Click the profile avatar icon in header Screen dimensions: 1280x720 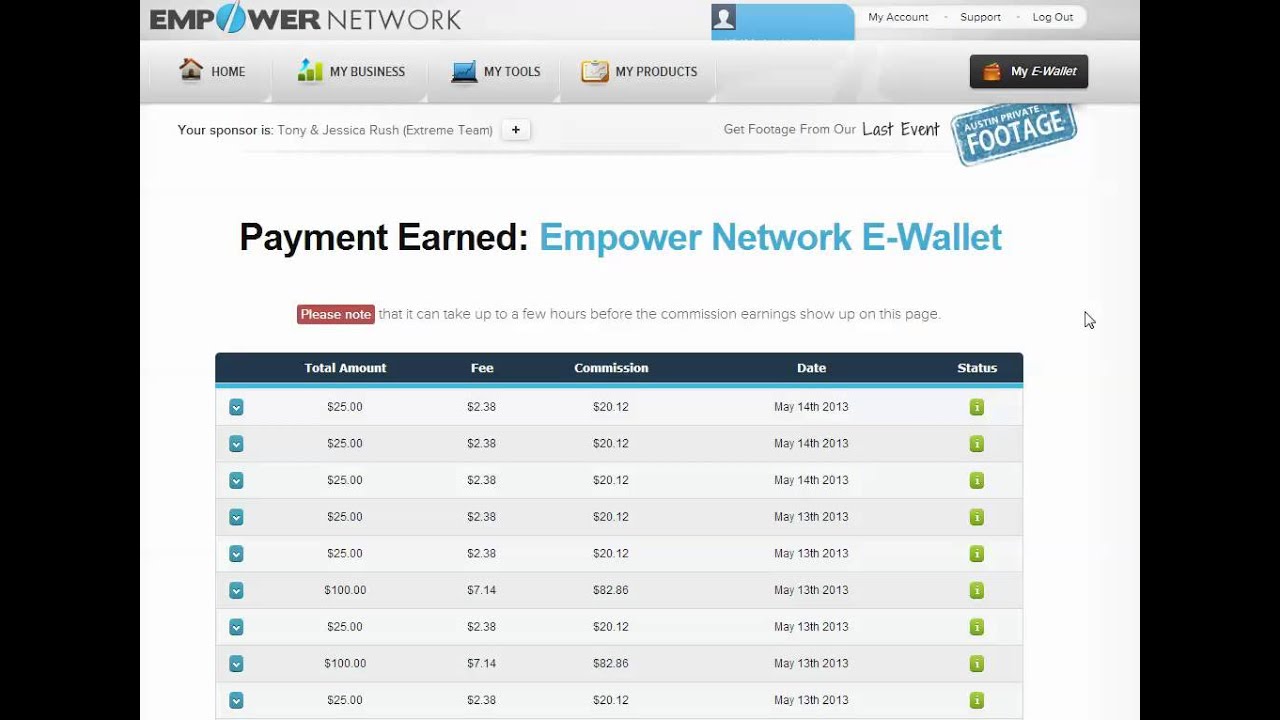click(x=724, y=17)
